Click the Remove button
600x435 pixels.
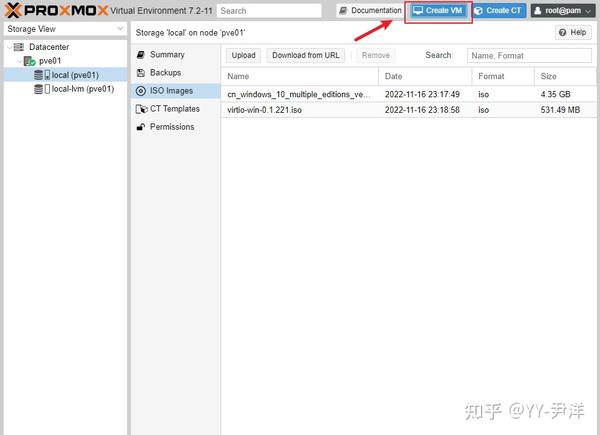tap(376, 55)
